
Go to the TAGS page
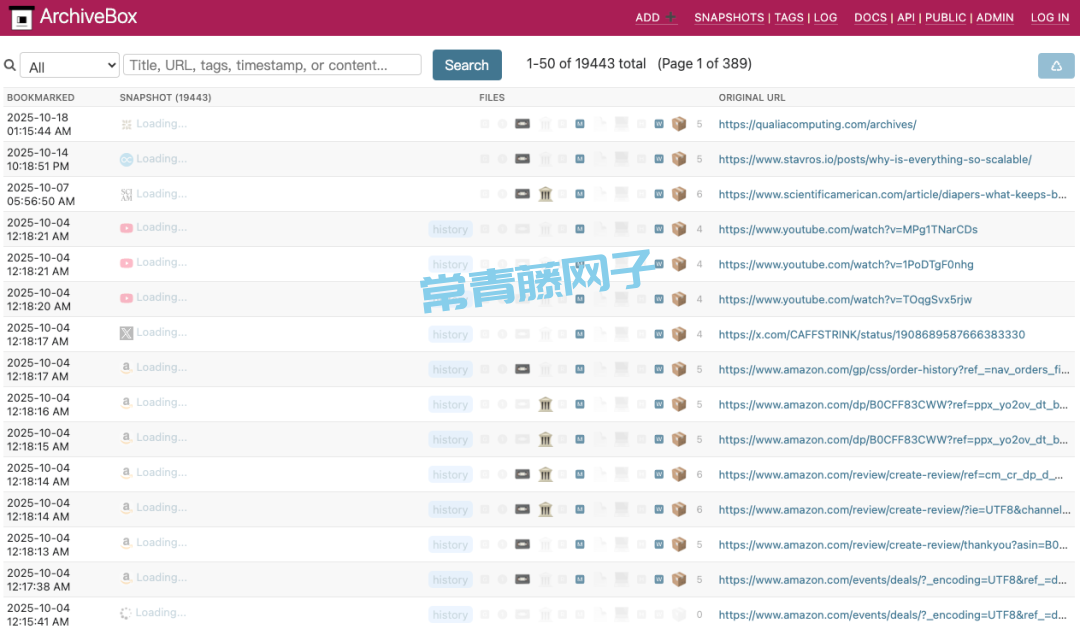[788, 17]
